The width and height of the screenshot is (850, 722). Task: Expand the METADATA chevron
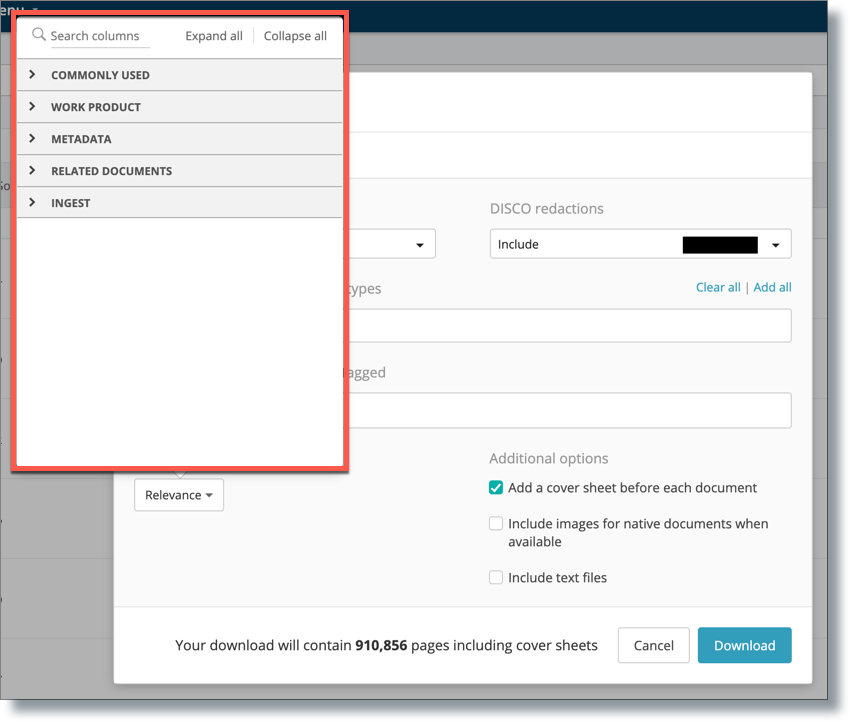click(x=32, y=138)
